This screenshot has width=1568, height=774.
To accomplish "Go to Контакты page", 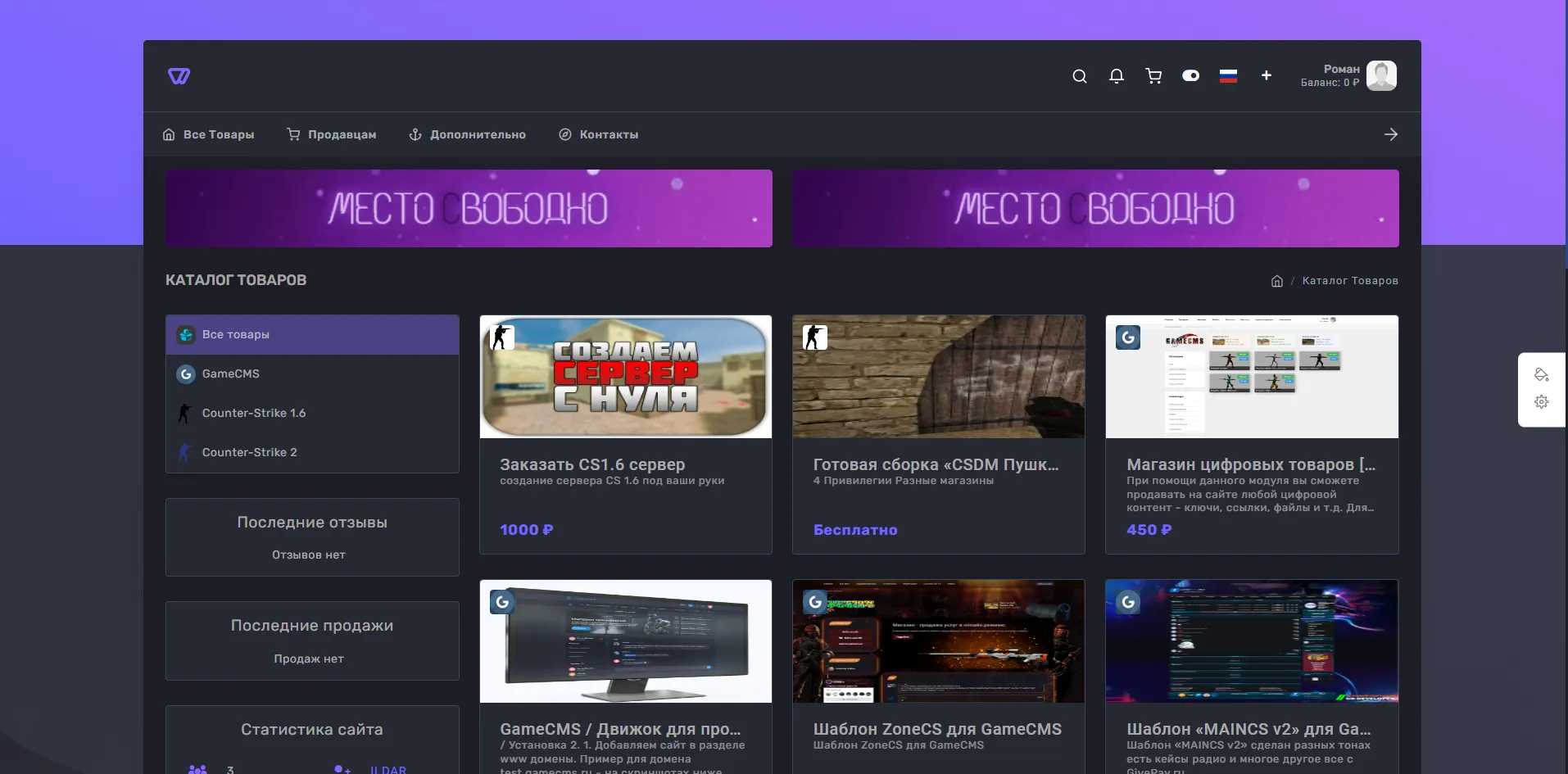I will [x=599, y=134].
